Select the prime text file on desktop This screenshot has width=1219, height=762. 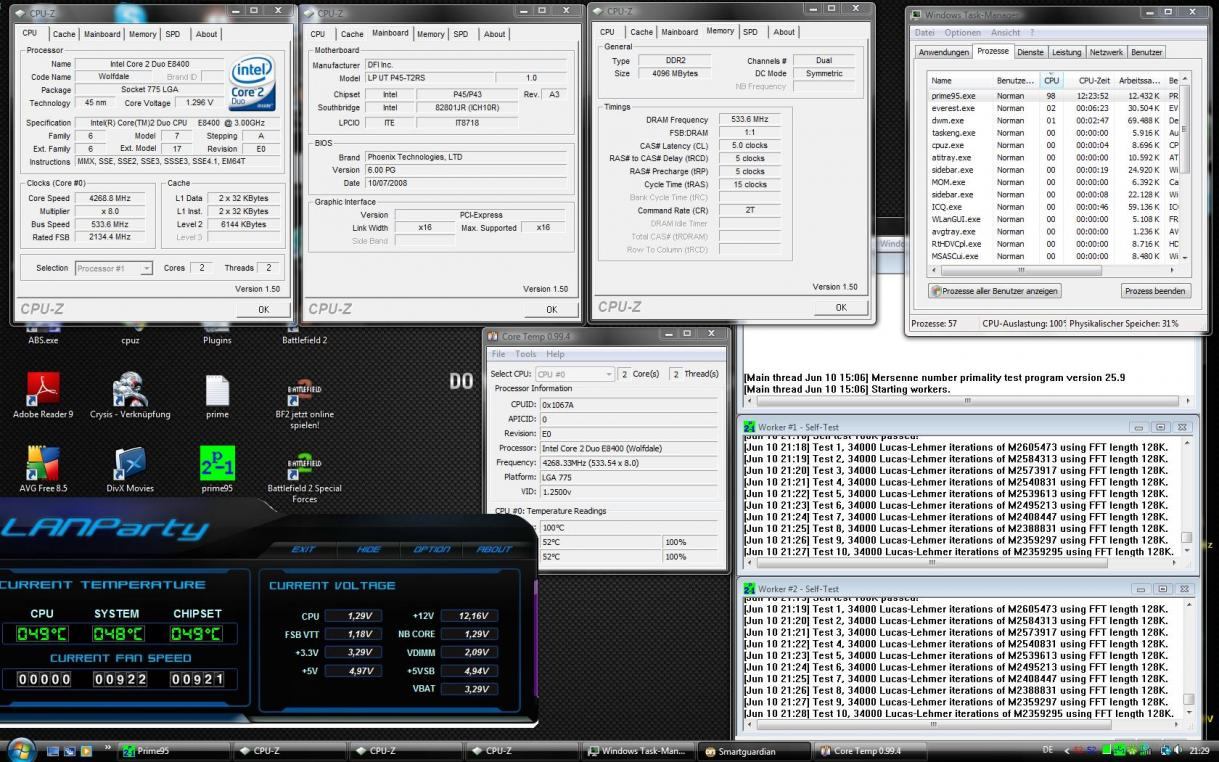pos(217,395)
